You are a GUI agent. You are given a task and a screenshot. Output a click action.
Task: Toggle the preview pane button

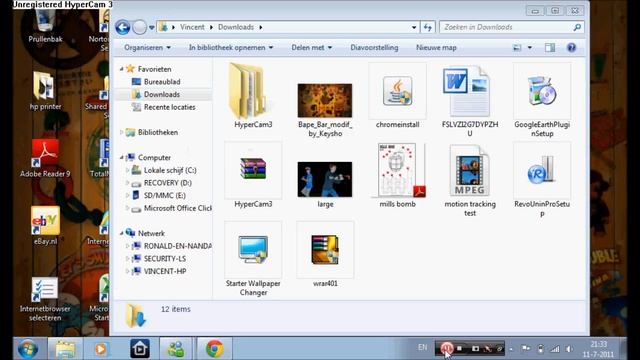(x=550, y=48)
